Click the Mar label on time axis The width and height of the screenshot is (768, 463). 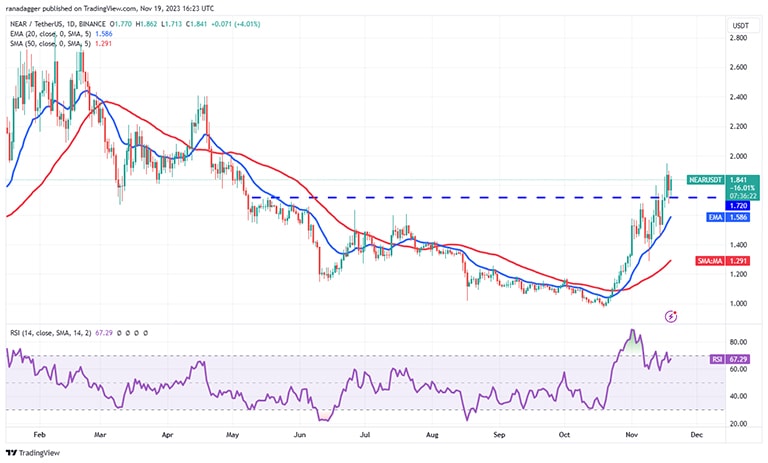pyautogui.click(x=100, y=435)
